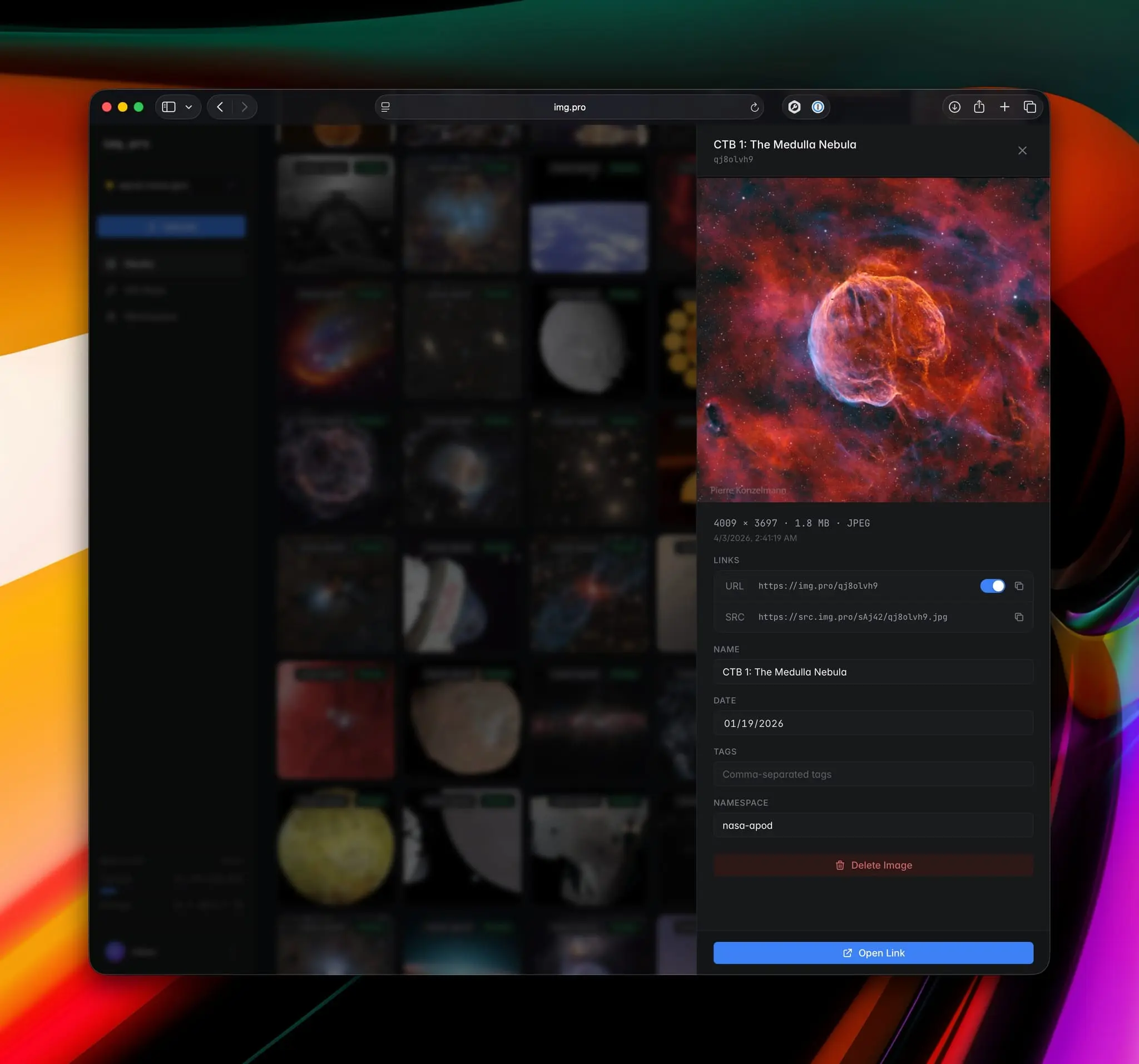The height and width of the screenshot is (1064, 1139).
Task: Edit the Name field CTB 1: The Medulla Nebula
Action: 873,672
